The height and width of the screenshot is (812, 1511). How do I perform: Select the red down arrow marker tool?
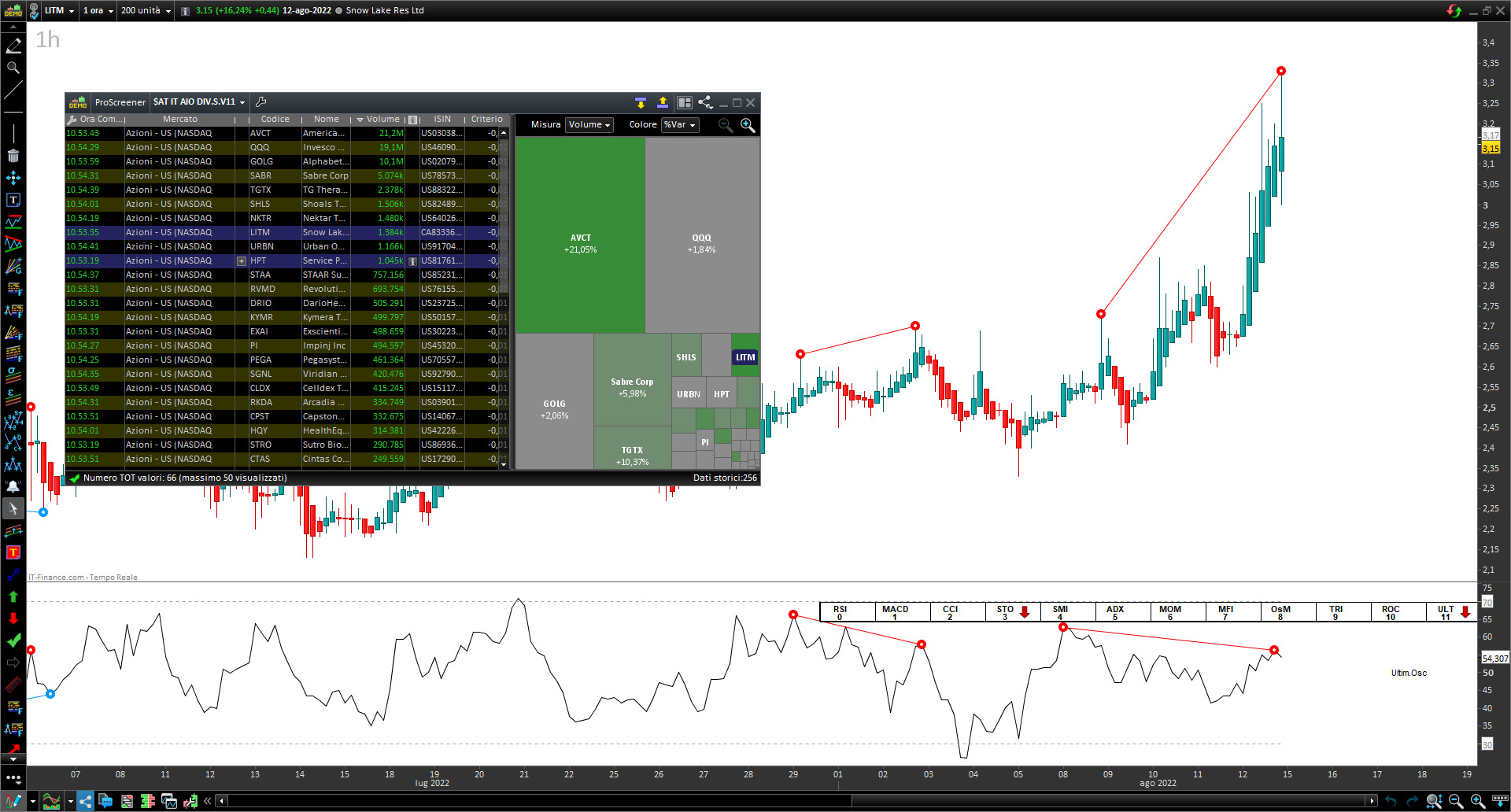point(13,618)
